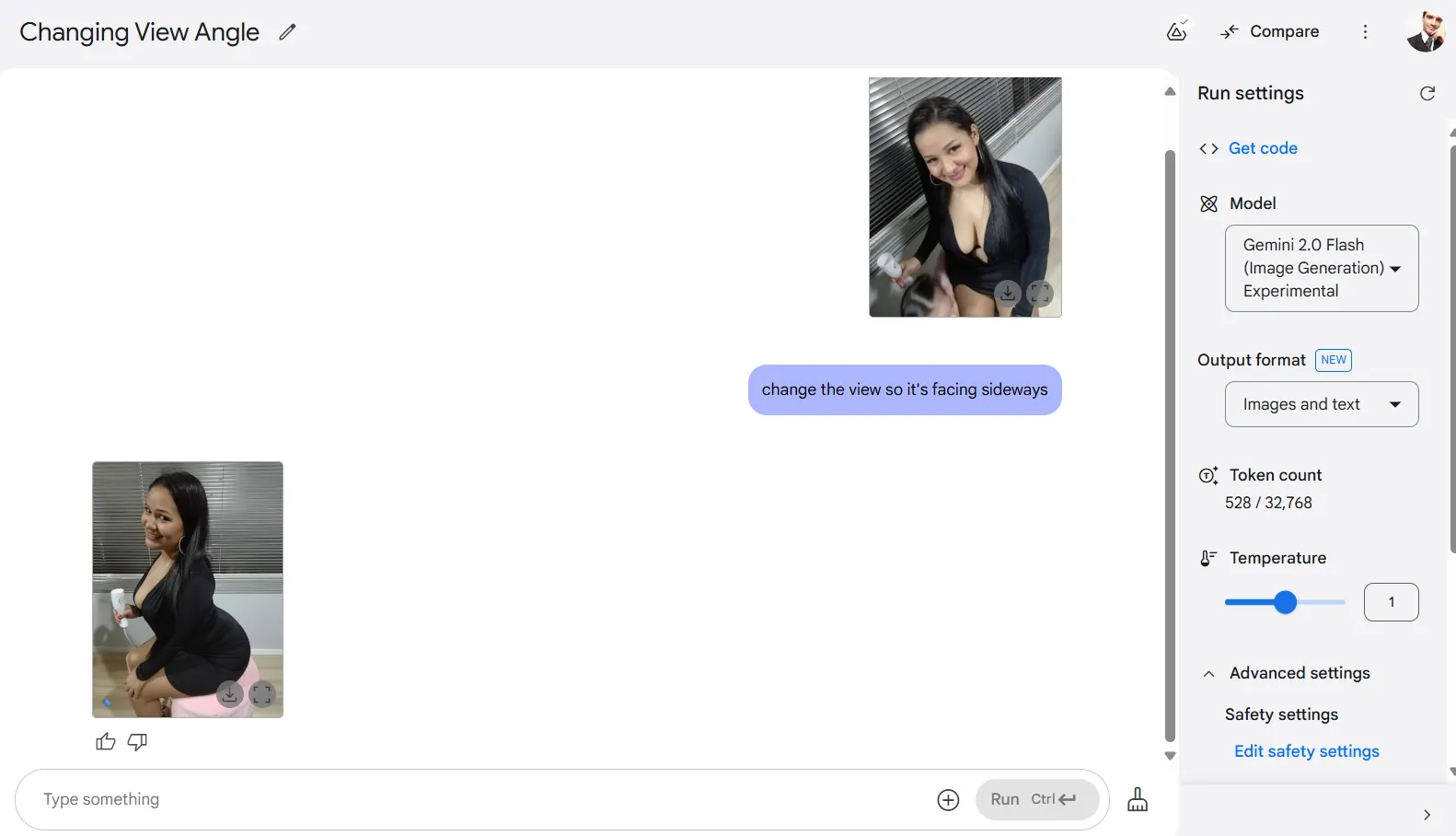Open the Model selection dropdown
The width and height of the screenshot is (1456, 836).
[1321, 268]
